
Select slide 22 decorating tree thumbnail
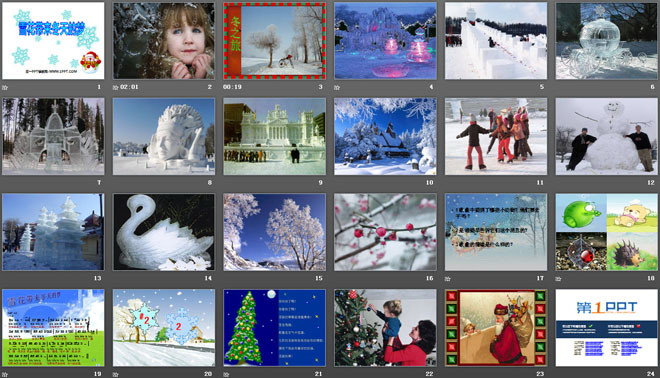pyautogui.click(x=385, y=327)
